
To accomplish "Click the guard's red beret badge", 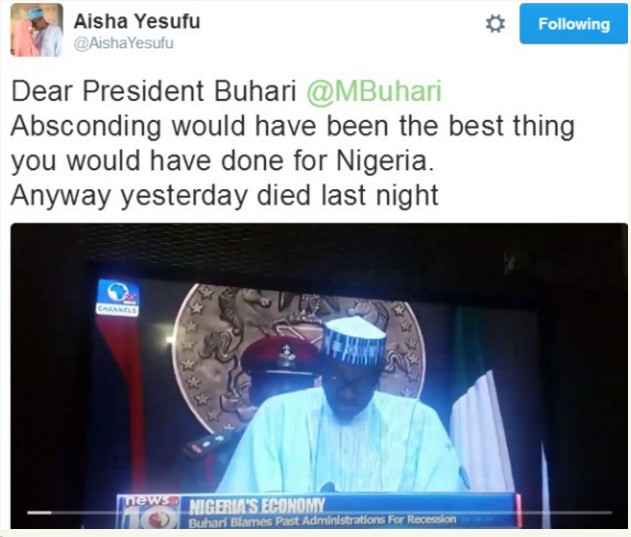I will click(287, 356).
